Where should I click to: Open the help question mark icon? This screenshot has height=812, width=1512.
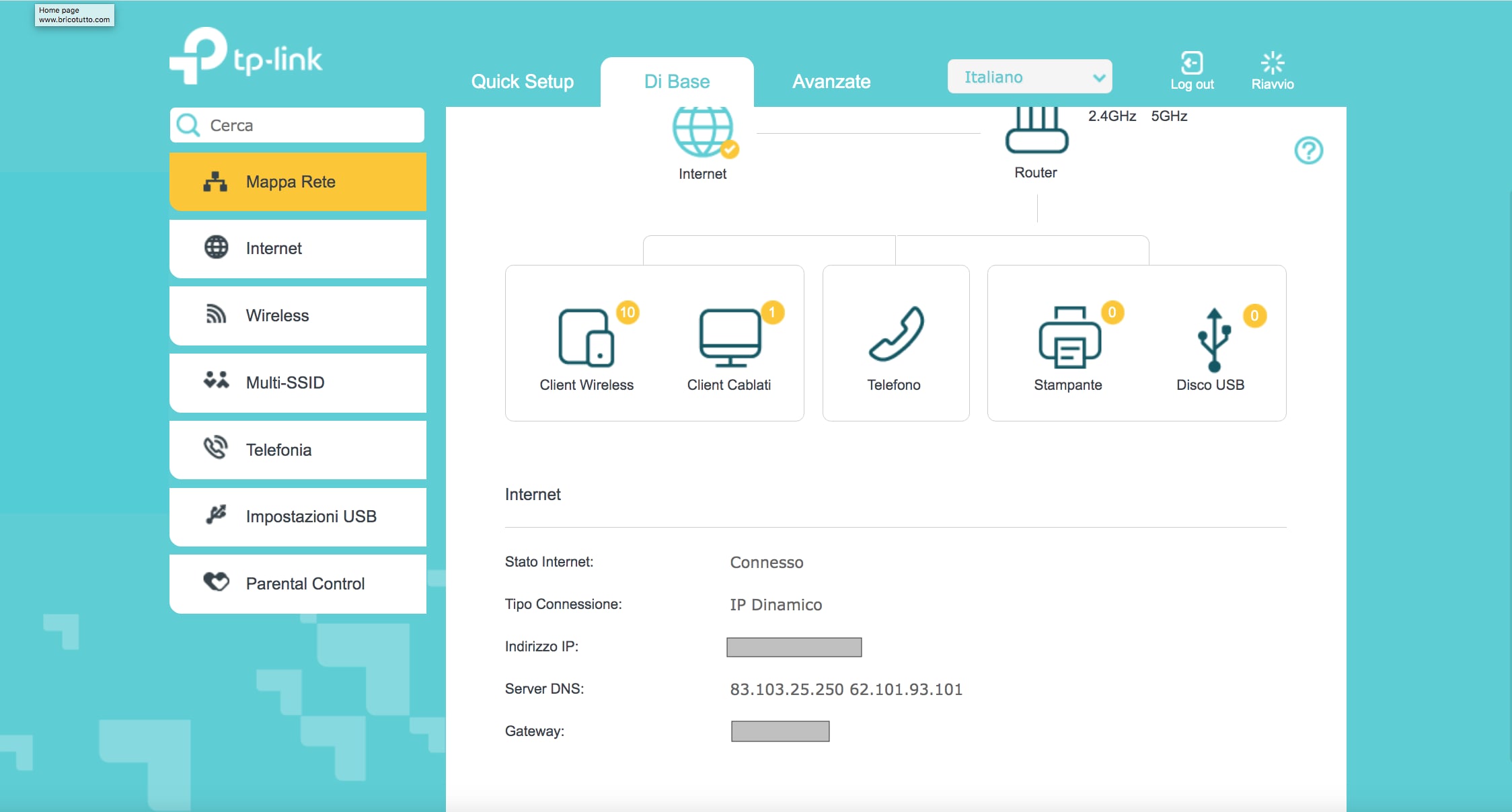point(1308,151)
